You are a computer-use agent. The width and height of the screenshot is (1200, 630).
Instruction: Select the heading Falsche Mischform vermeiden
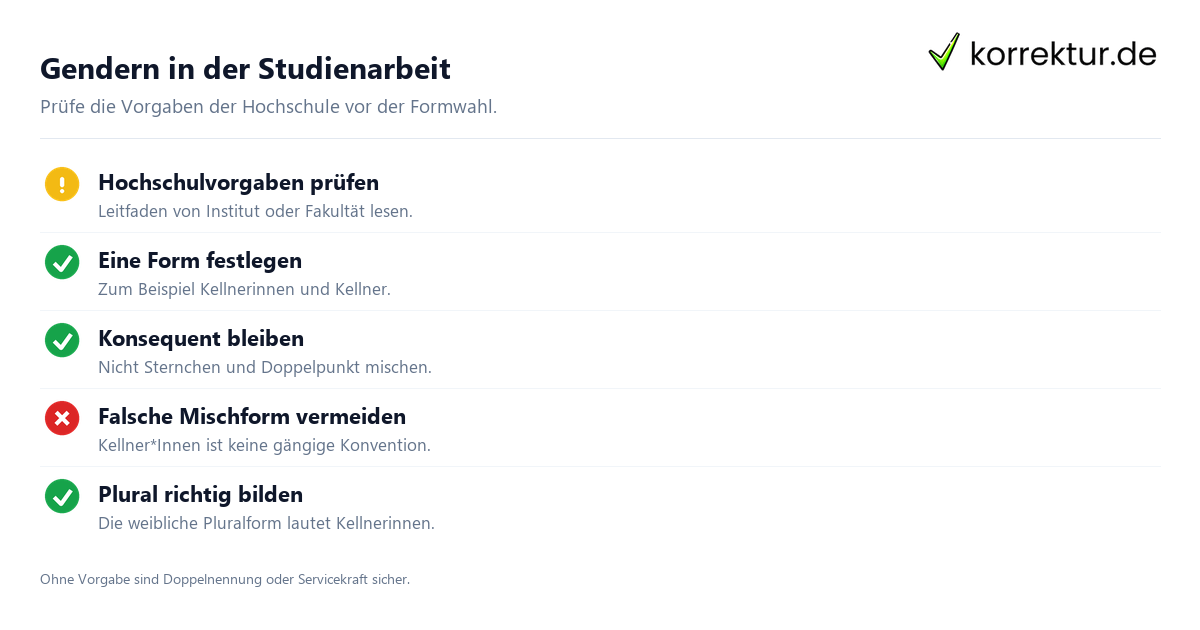pyautogui.click(x=252, y=417)
